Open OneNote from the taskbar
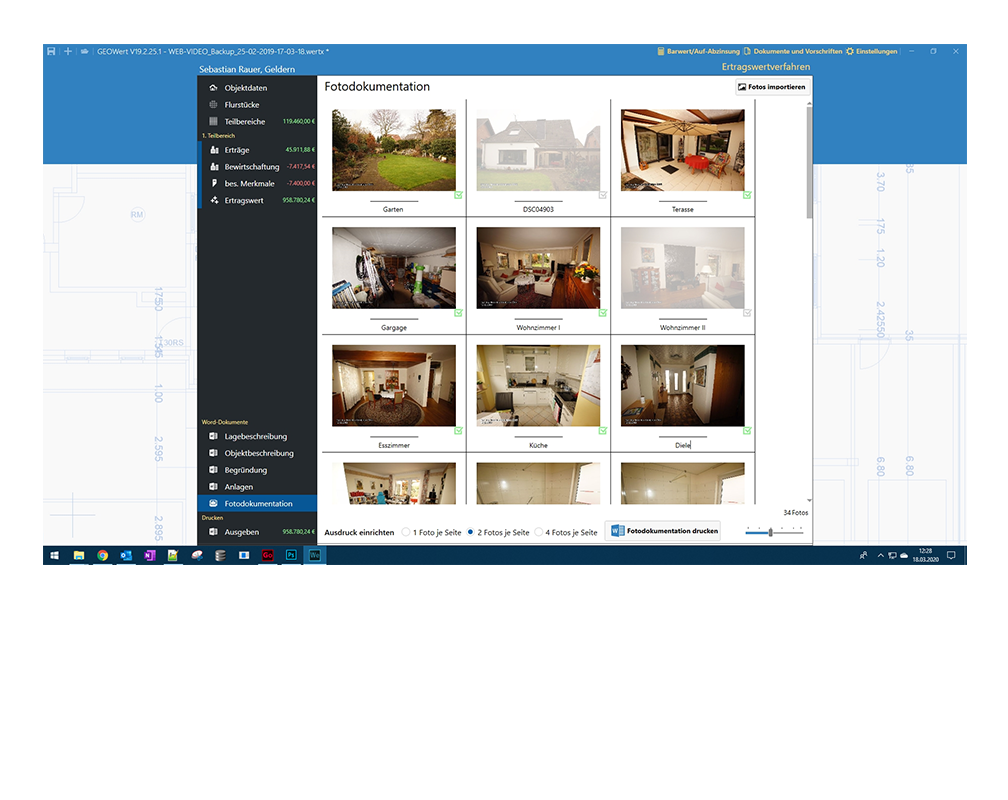This screenshot has width=1008, height=800. click(150, 554)
